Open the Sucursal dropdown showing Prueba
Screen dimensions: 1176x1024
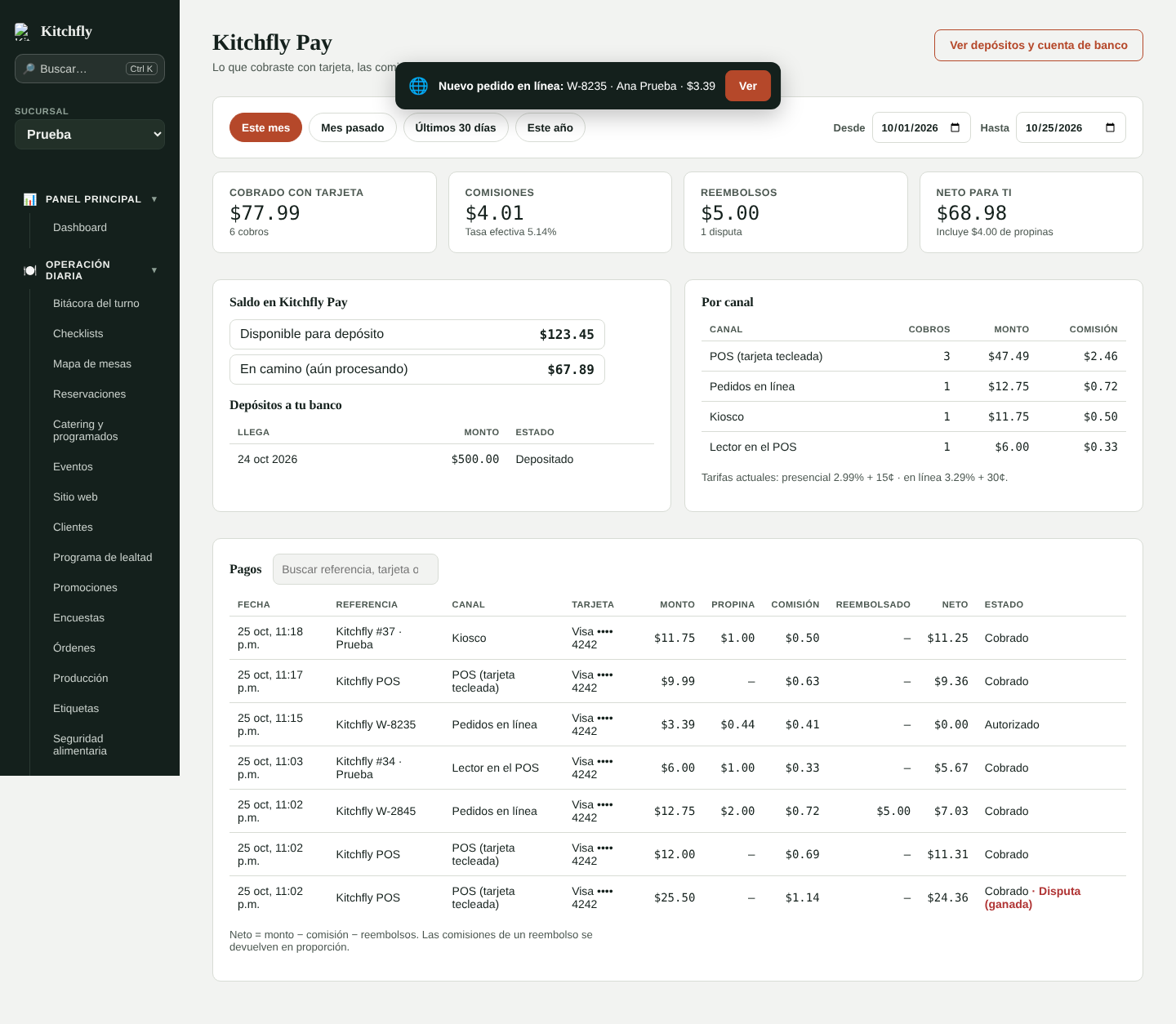click(x=90, y=135)
